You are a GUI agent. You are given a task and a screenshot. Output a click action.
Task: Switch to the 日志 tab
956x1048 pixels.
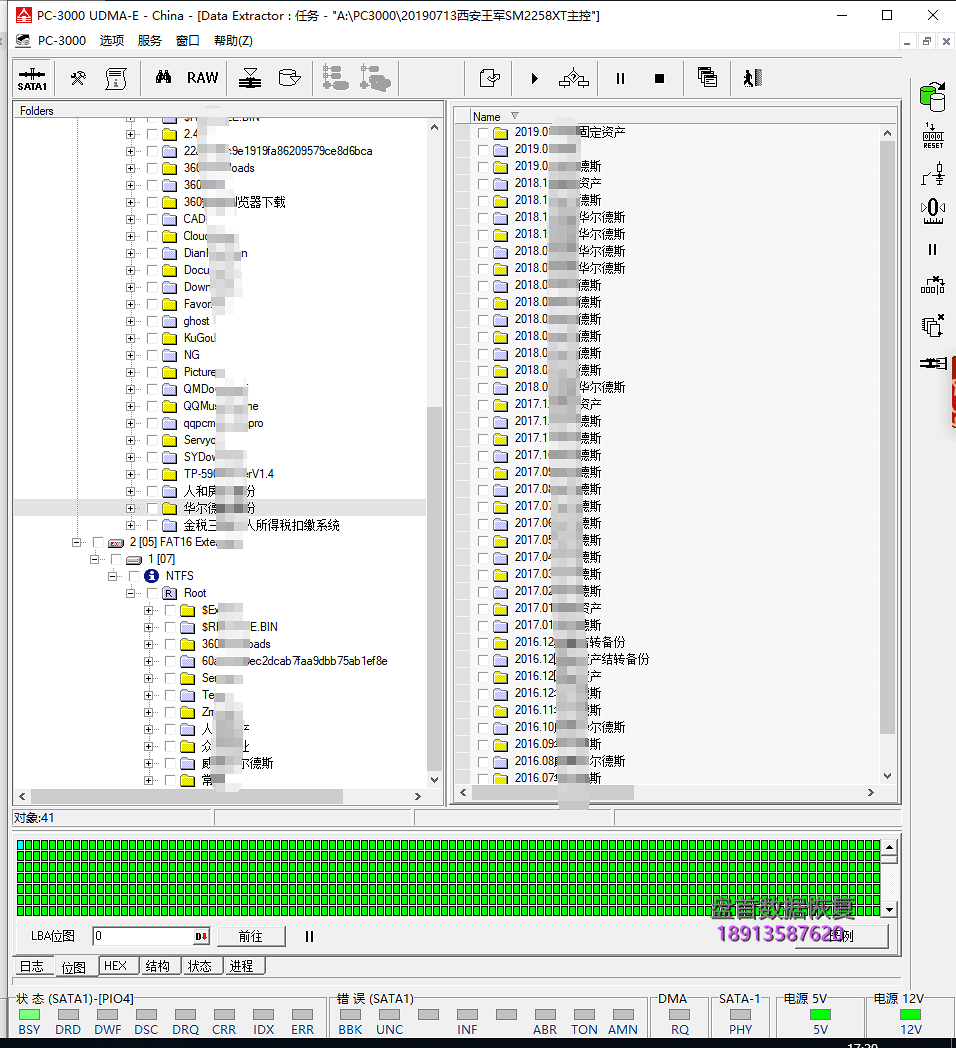32,966
